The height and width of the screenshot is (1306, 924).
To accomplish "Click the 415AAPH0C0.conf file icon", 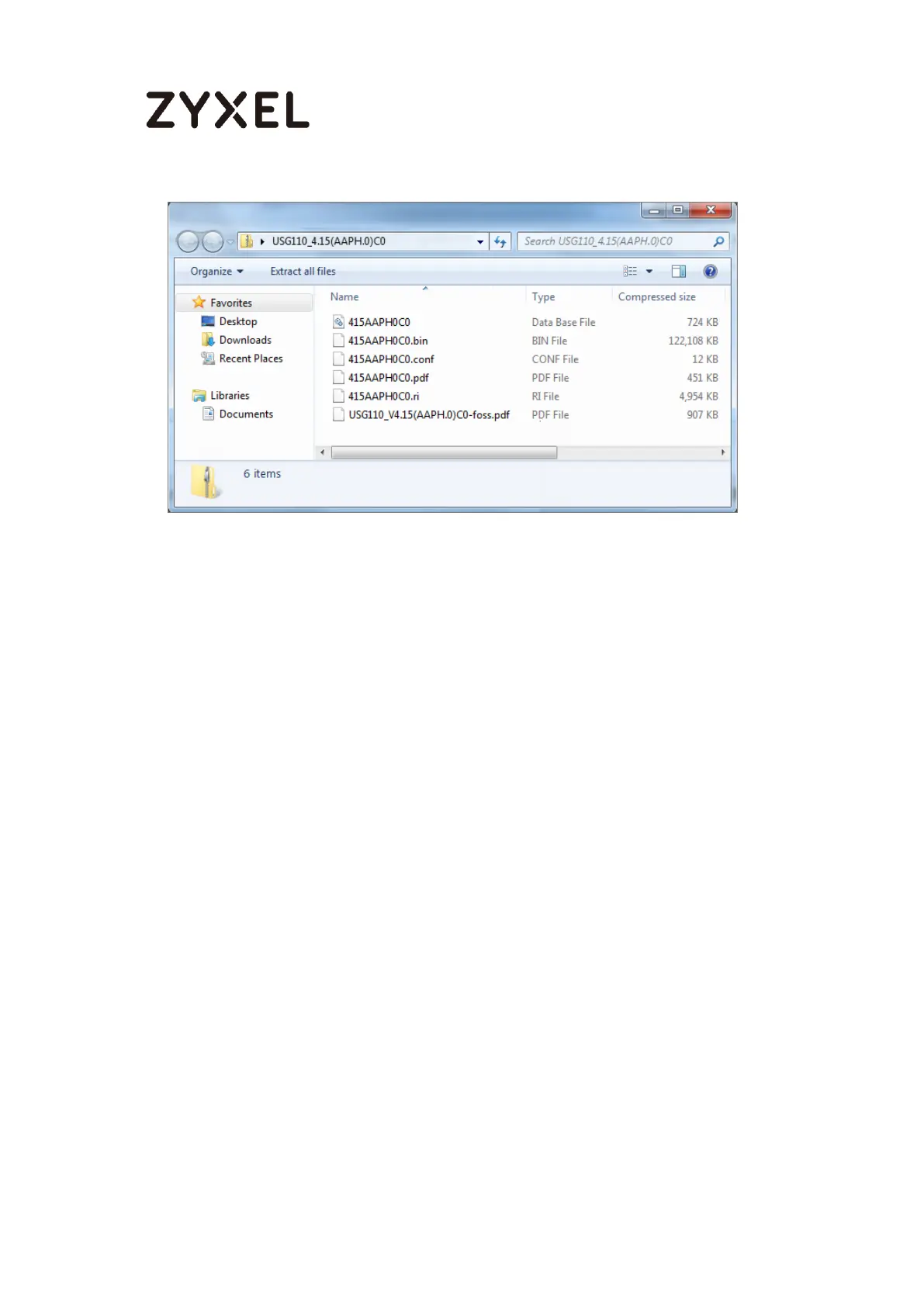I will [x=338, y=359].
